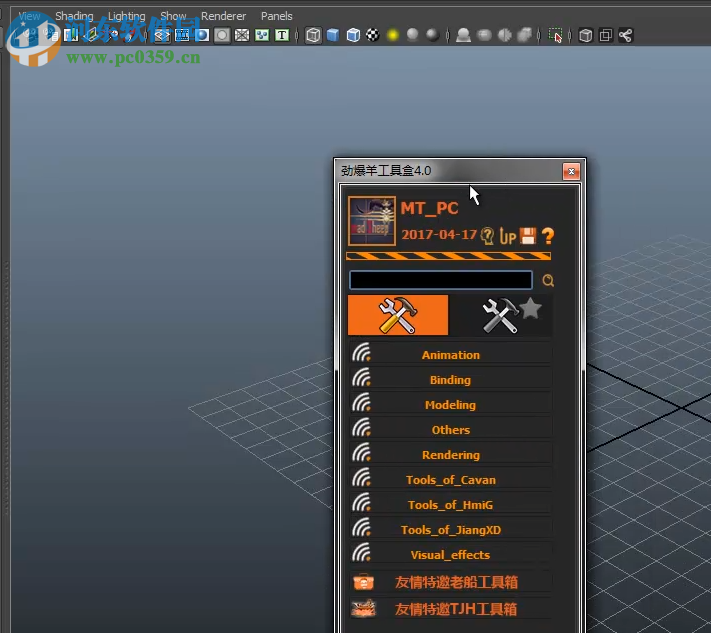Open the Renderer menu
The width and height of the screenshot is (711, 633).
coord(224,16)
